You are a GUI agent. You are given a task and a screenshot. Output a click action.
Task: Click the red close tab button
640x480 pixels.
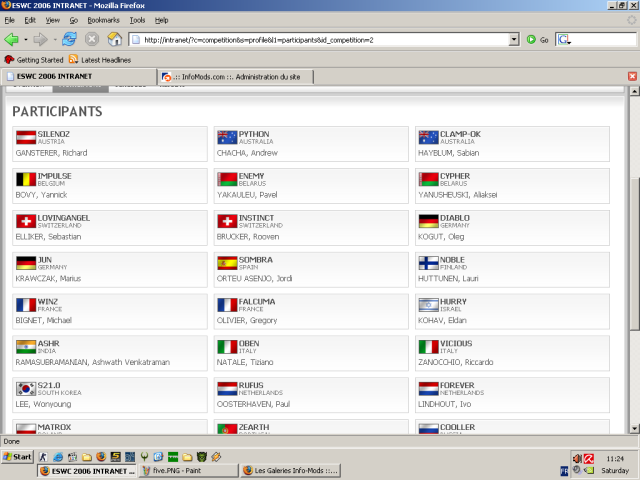point(632,76)
